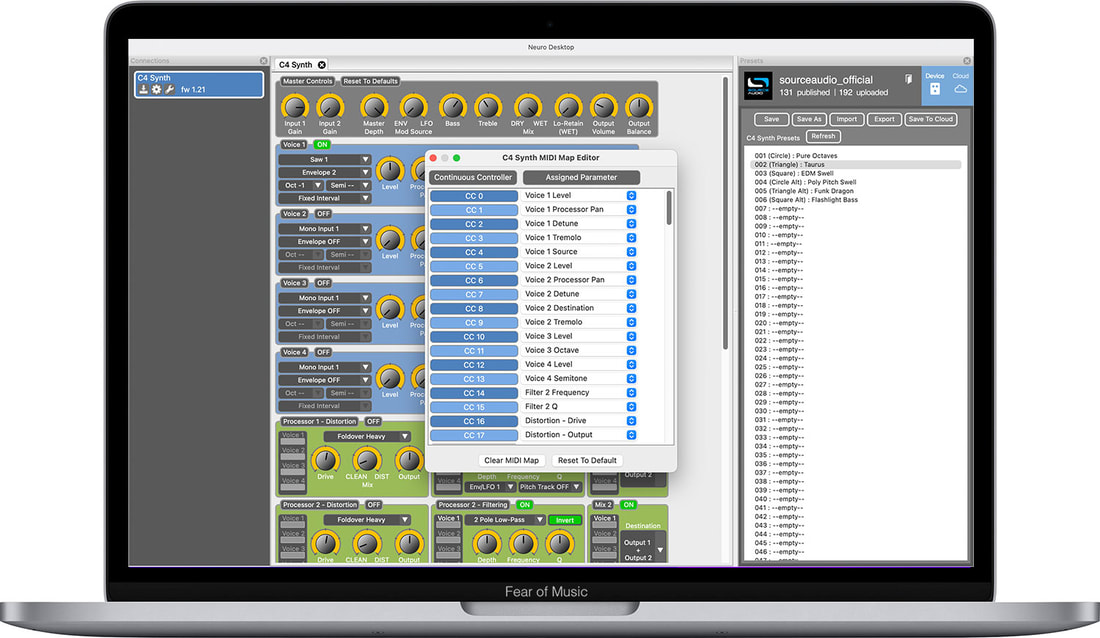This screenshot has width=1100, height=638.
Task: Click Processor 2 Filtering Q knob
Action: pyautogui.click(x=559, y=543)
